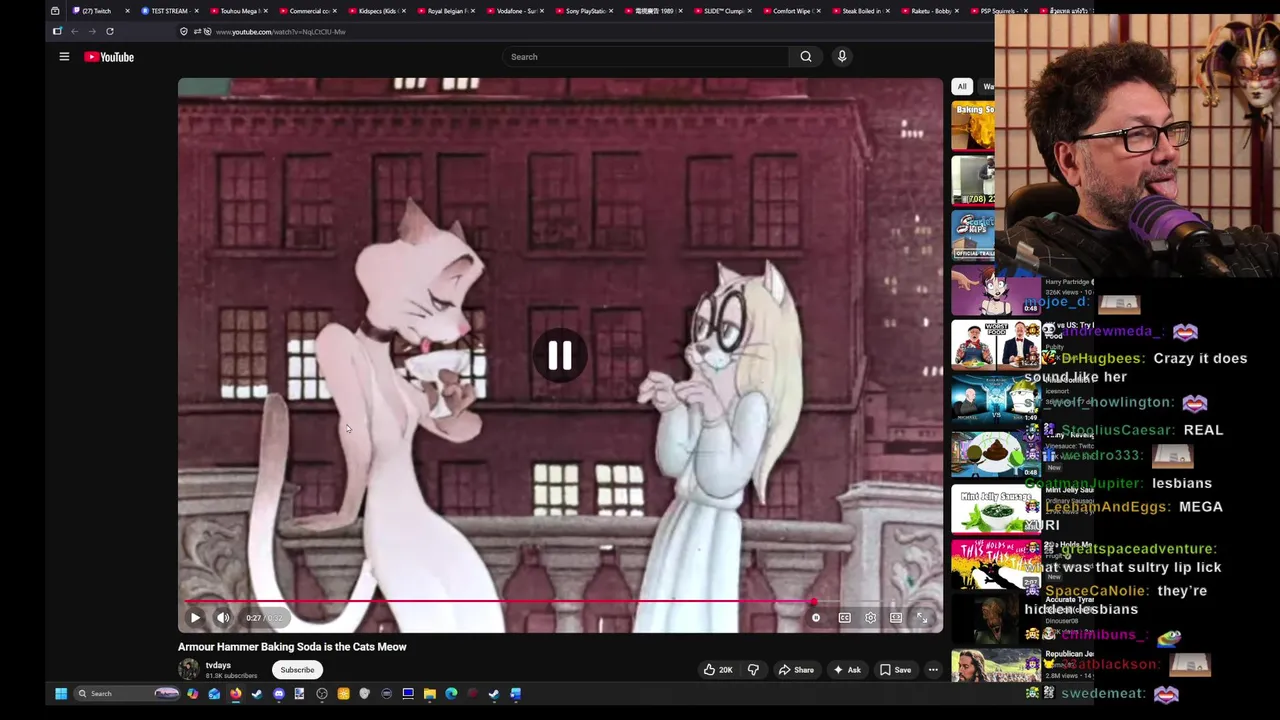Close the (27) Twitch tab
The width and height of the screenshot is (1280, 720).
tap(127, 11)
